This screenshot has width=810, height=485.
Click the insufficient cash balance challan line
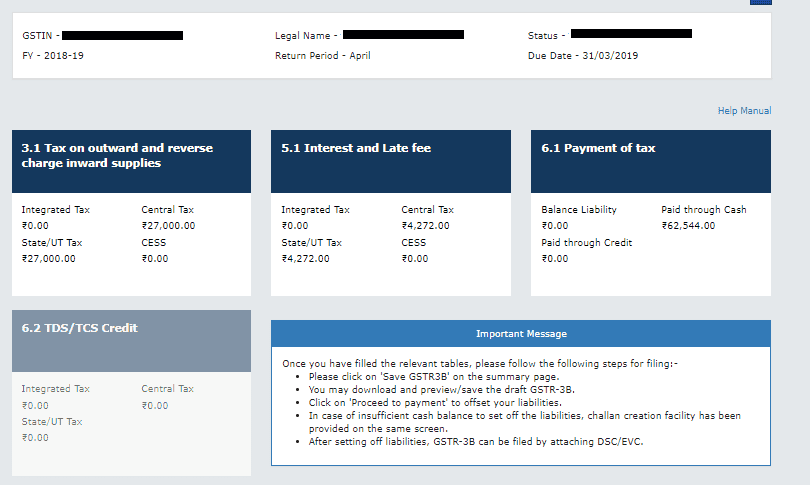[x=525, y=422]
